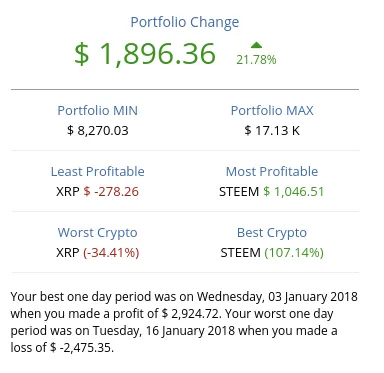Click the Tuesday, 16 January 2018 date text

(164, 331)
